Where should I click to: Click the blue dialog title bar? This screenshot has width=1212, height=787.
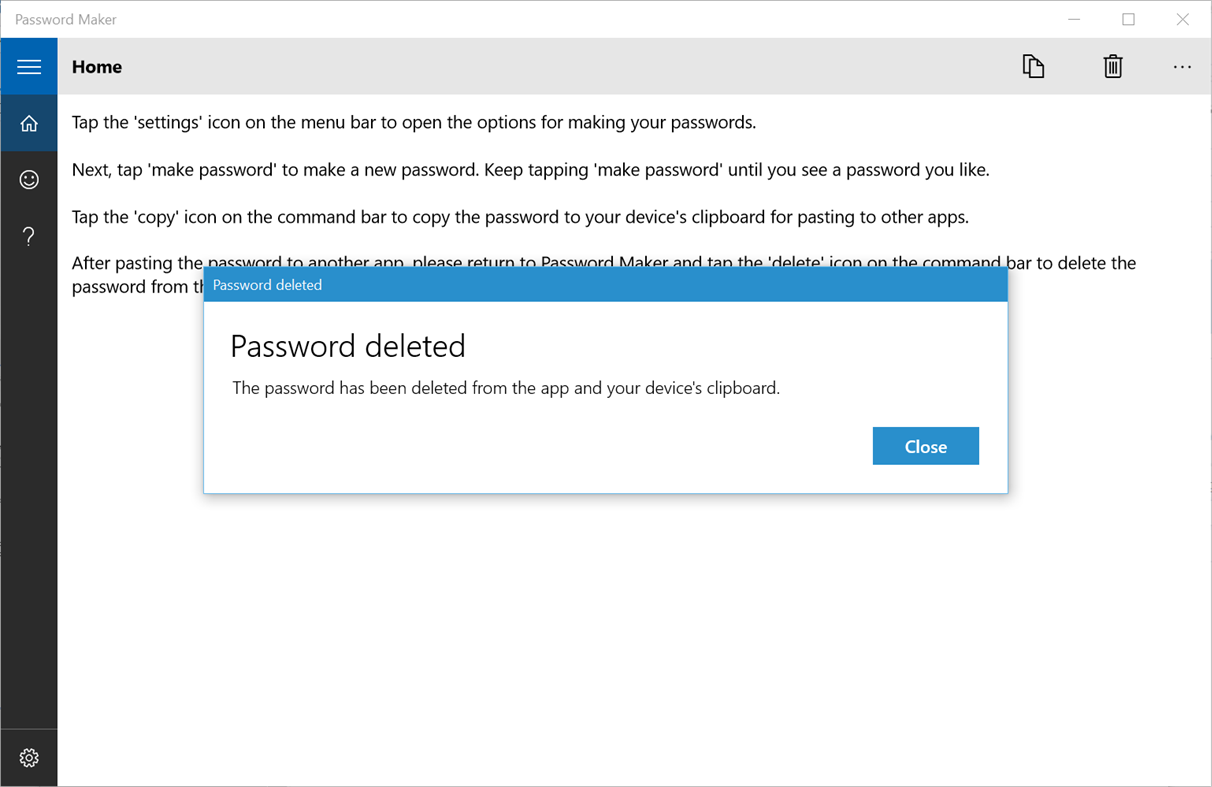click(x=605, y=285)
